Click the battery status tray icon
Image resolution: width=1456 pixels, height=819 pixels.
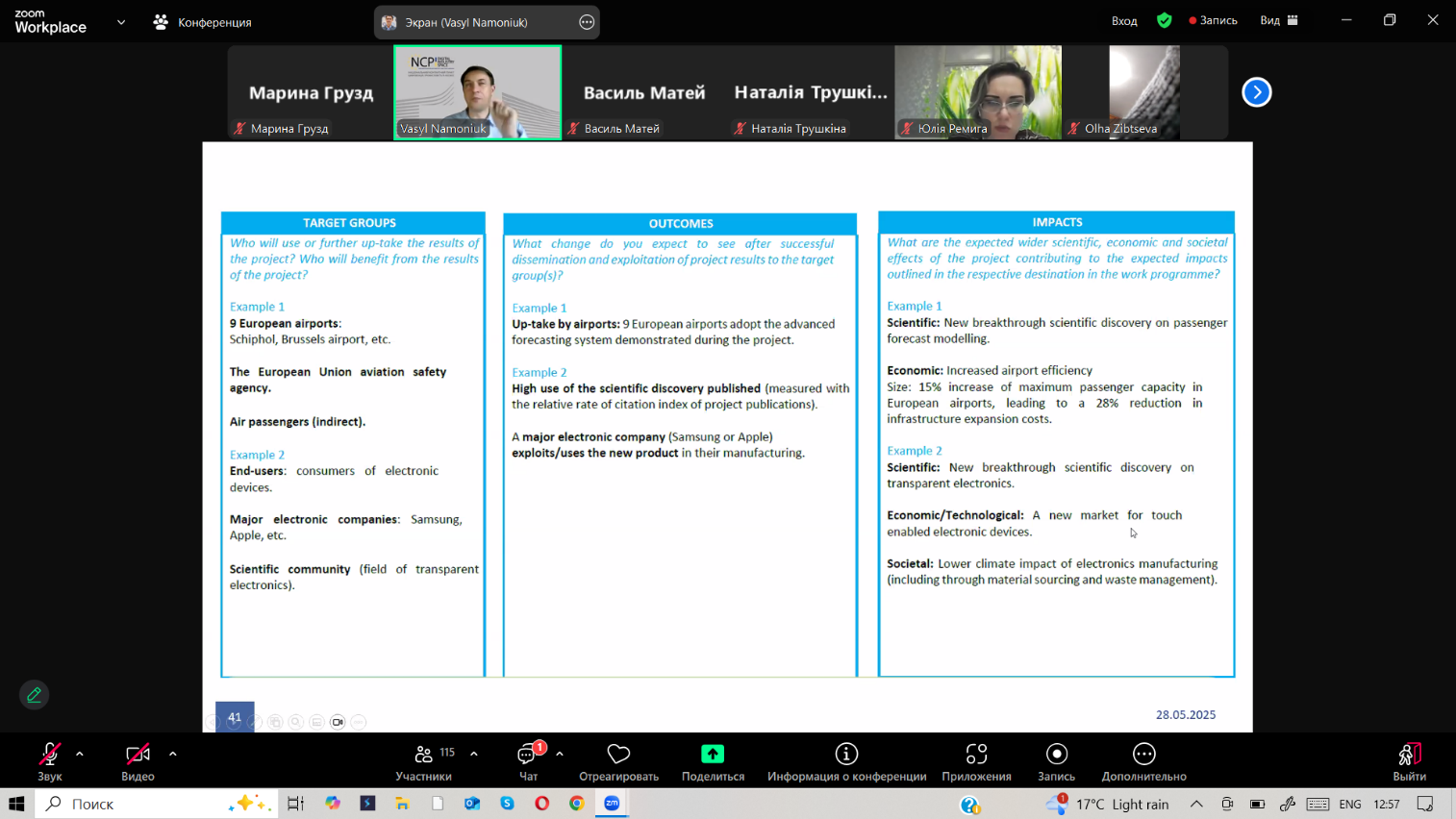tap(1257, 804)
